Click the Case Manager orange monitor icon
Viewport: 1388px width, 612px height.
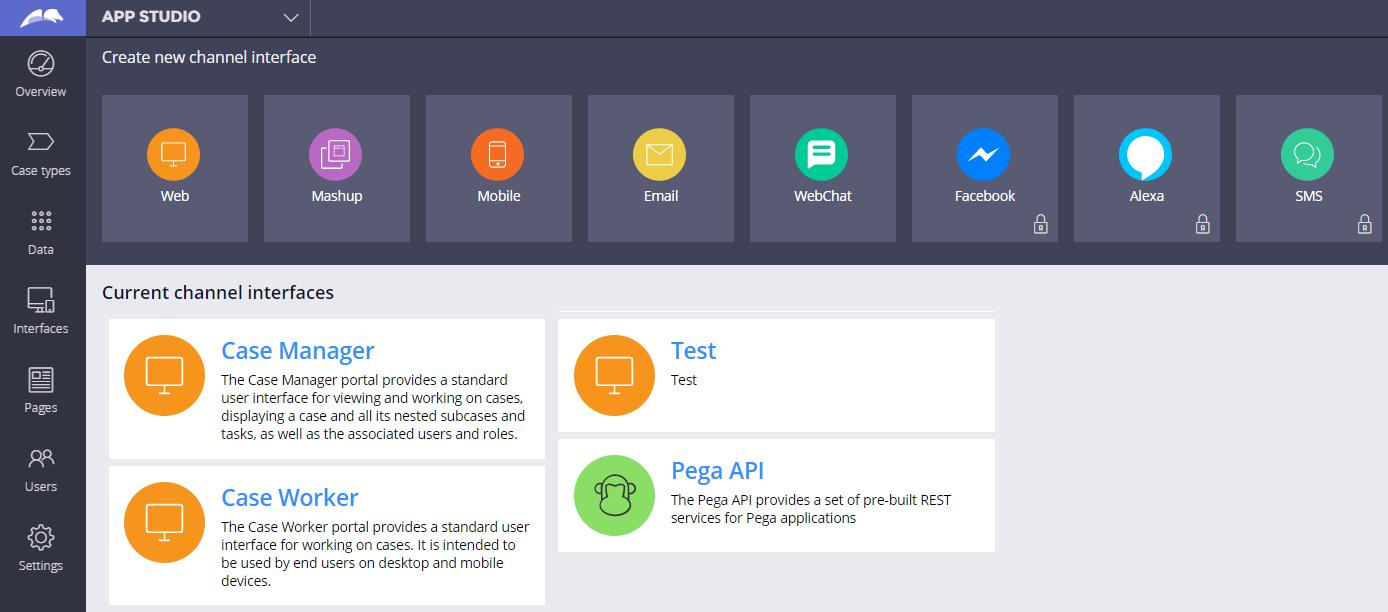[164, 375]
